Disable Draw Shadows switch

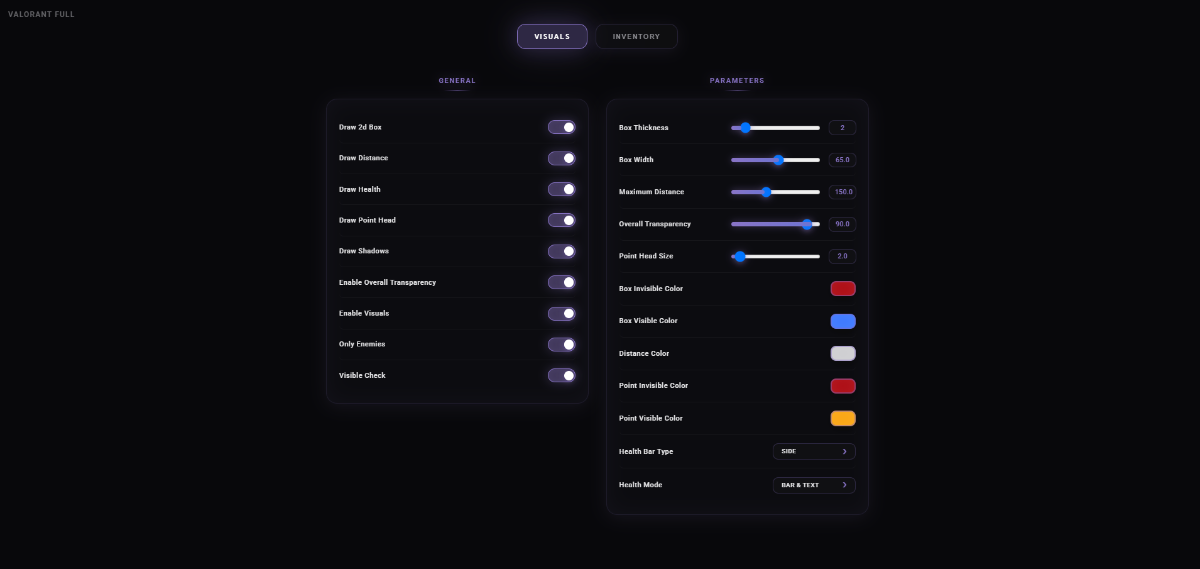pyautogui.click(x=561, y=251)
